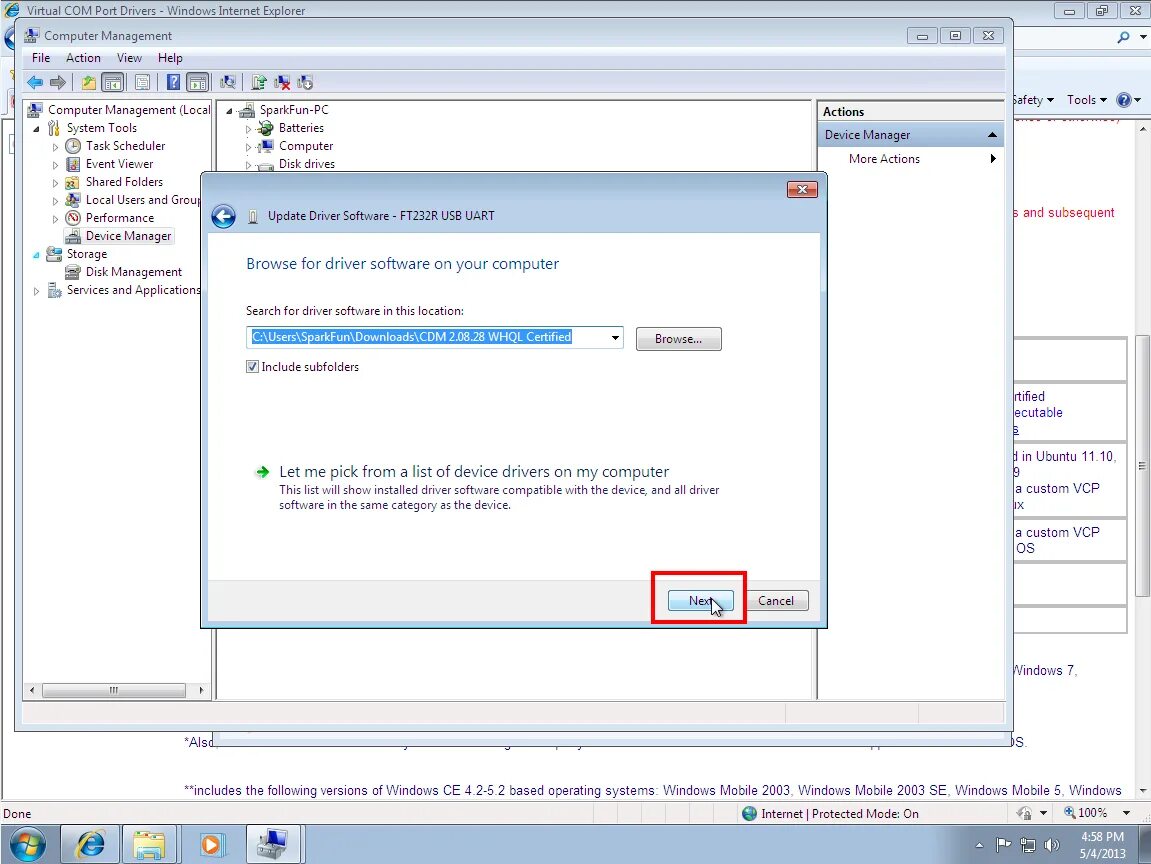The width and height of the screenshot is (1151, 864).
Task: Expand the Computer device category
Action: coord(248,147)
